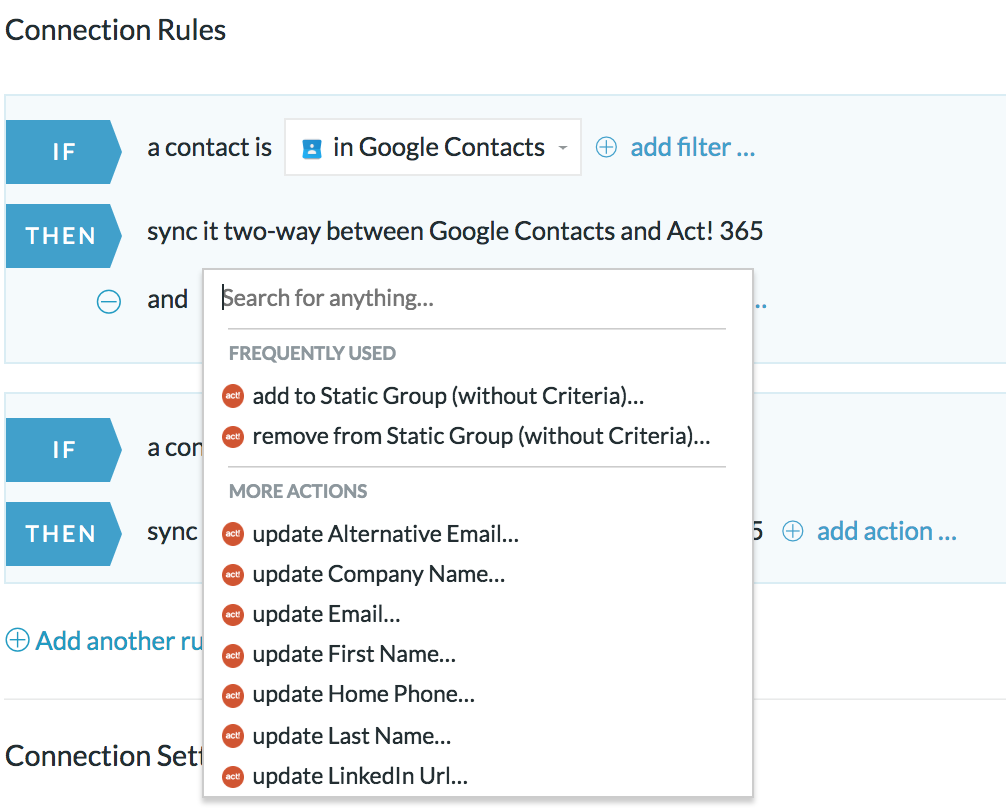Click the 'Add another ru...' link text
1006x810 pixels.
pos(119,641)
